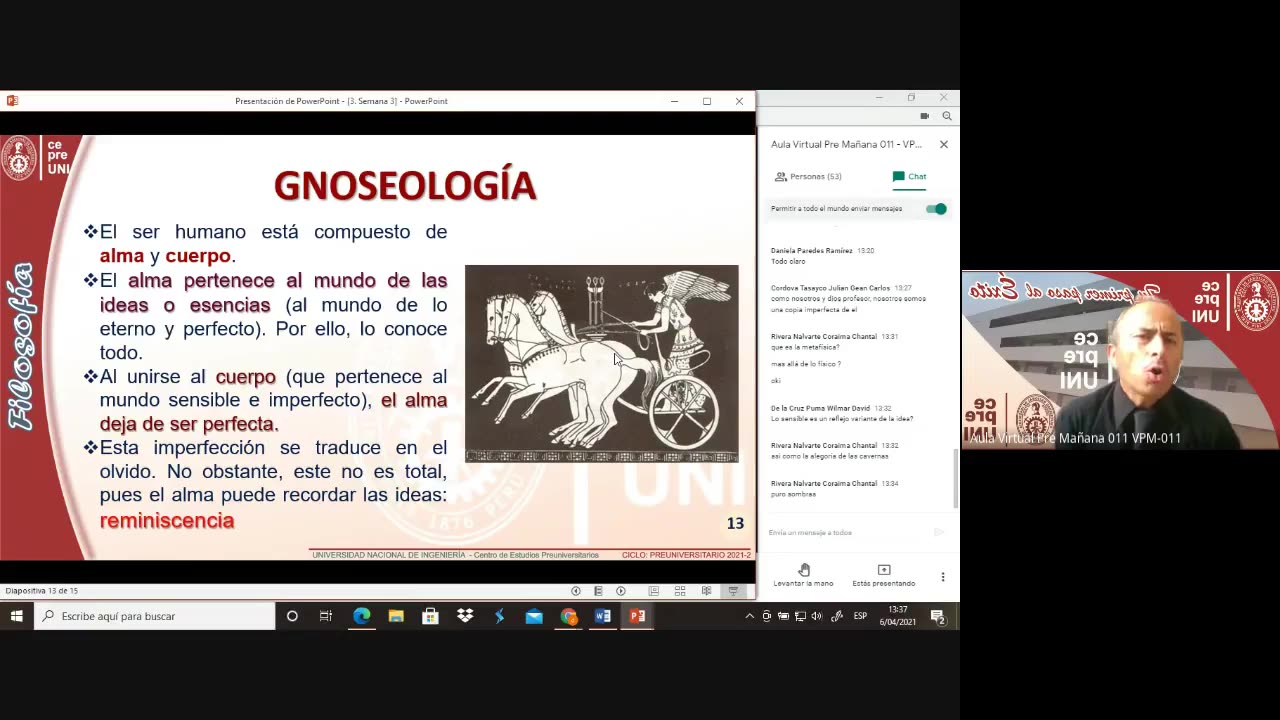Send the chat message arrow

pos(939,533)
